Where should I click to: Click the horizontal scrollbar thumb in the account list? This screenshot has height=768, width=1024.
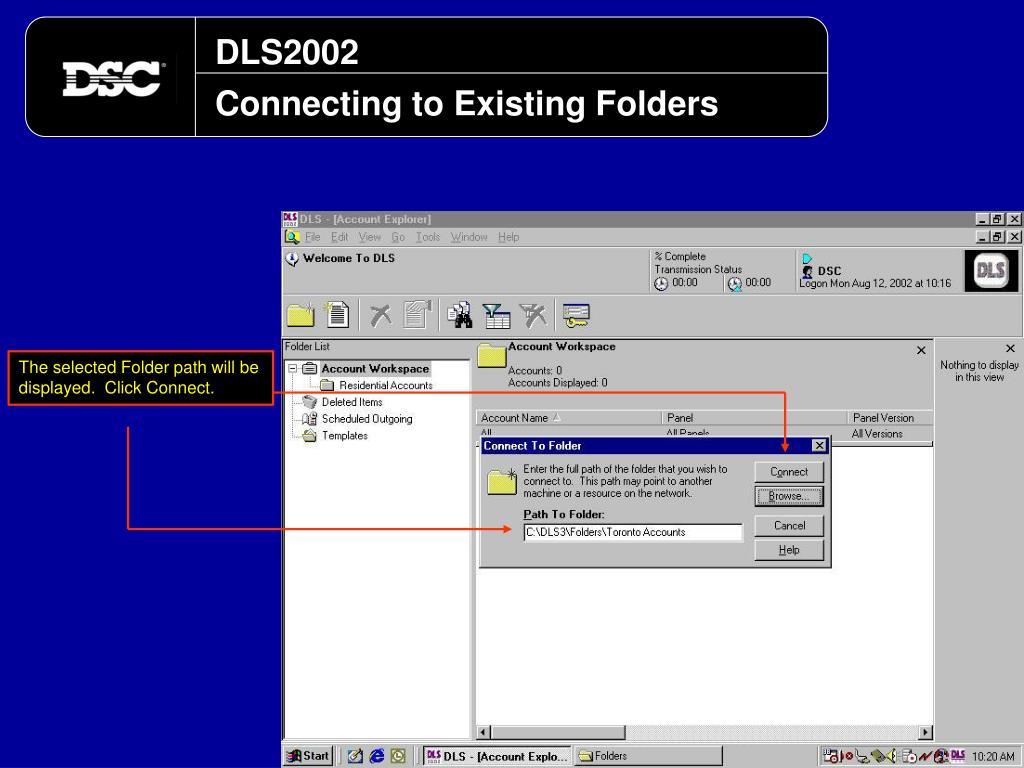pos(558,733)
